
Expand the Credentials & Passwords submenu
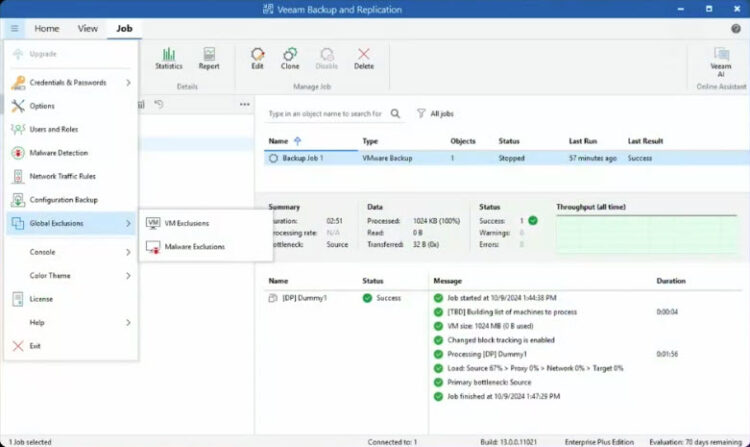70,83
